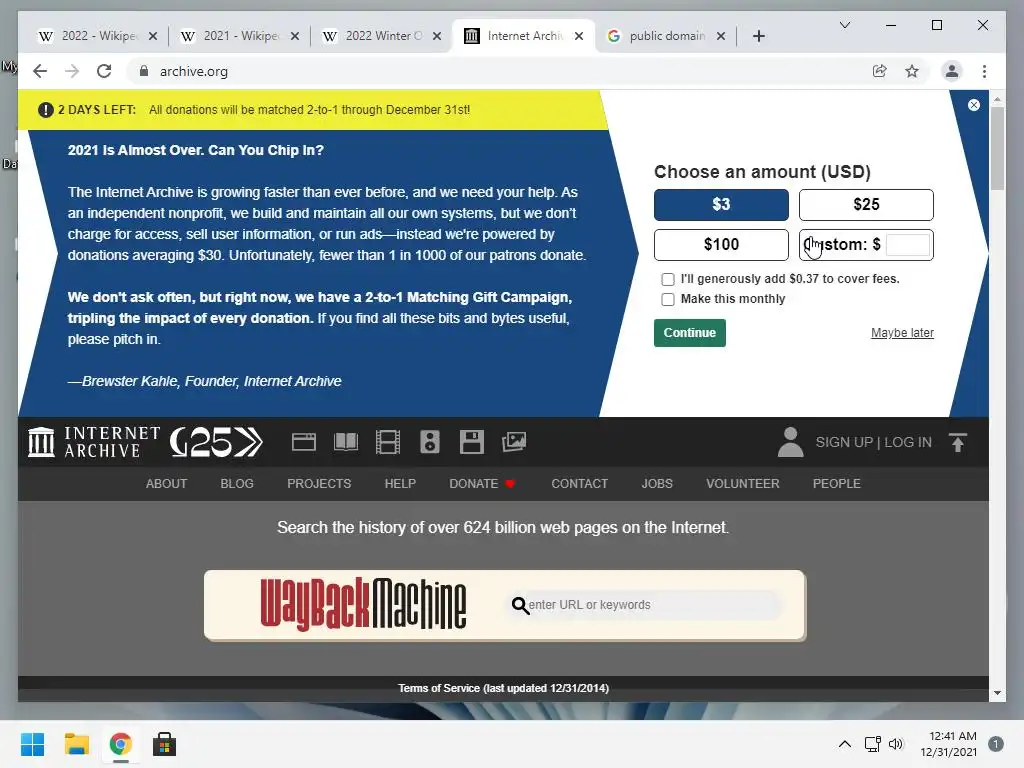Go back with the browser back arrow
The height and width of the screenshot is (768, 1024).
tap(40, 71)
